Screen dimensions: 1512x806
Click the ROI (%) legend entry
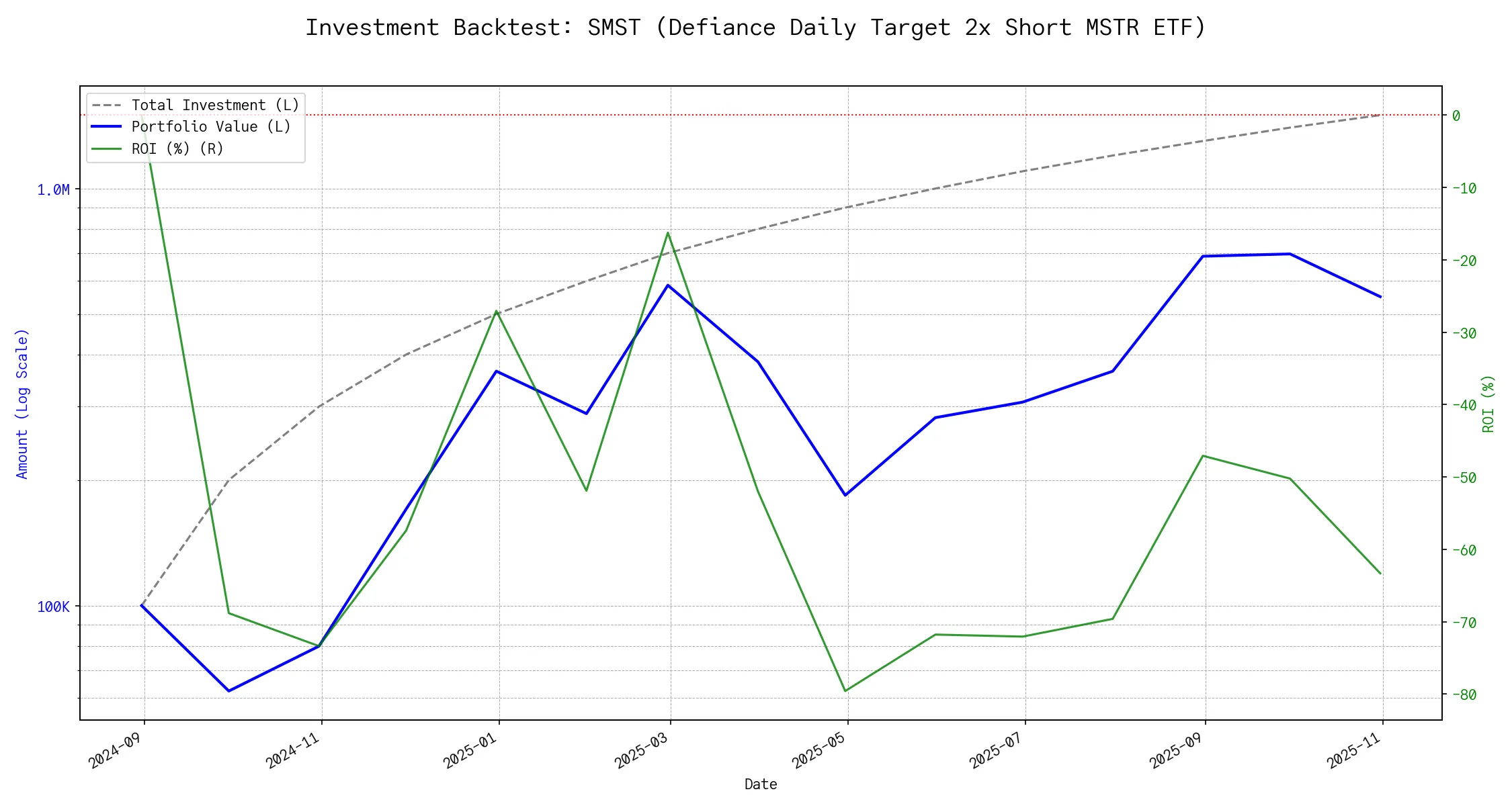(x=177, y=148)
